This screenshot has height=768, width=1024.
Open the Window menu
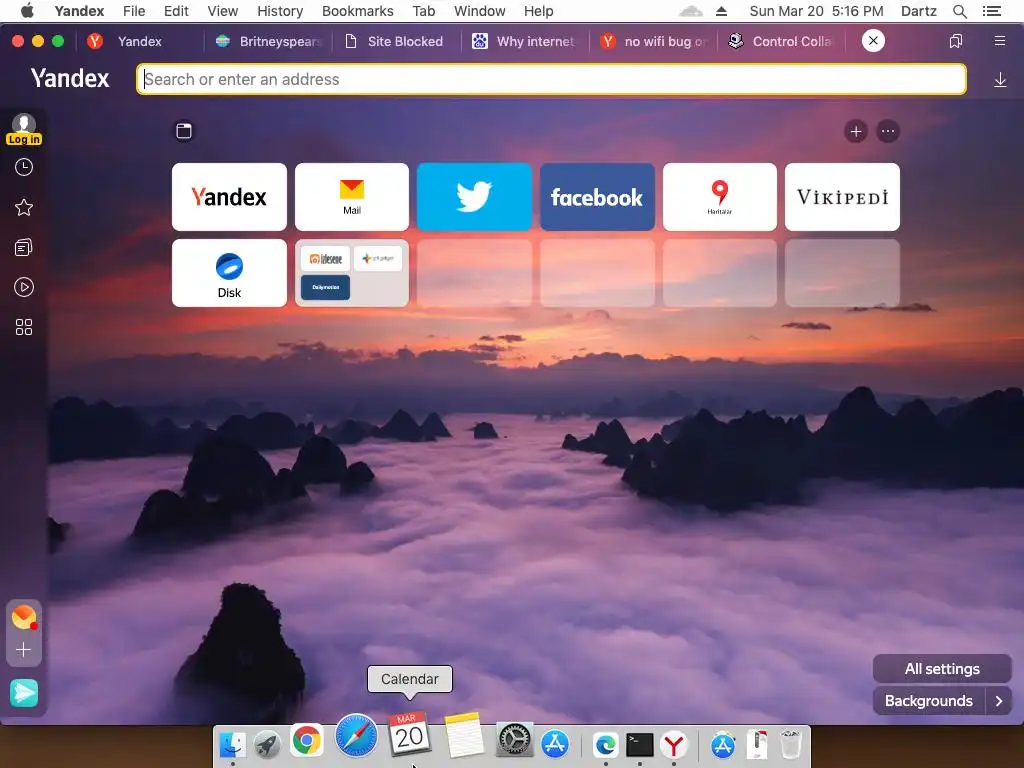[479, 11]
